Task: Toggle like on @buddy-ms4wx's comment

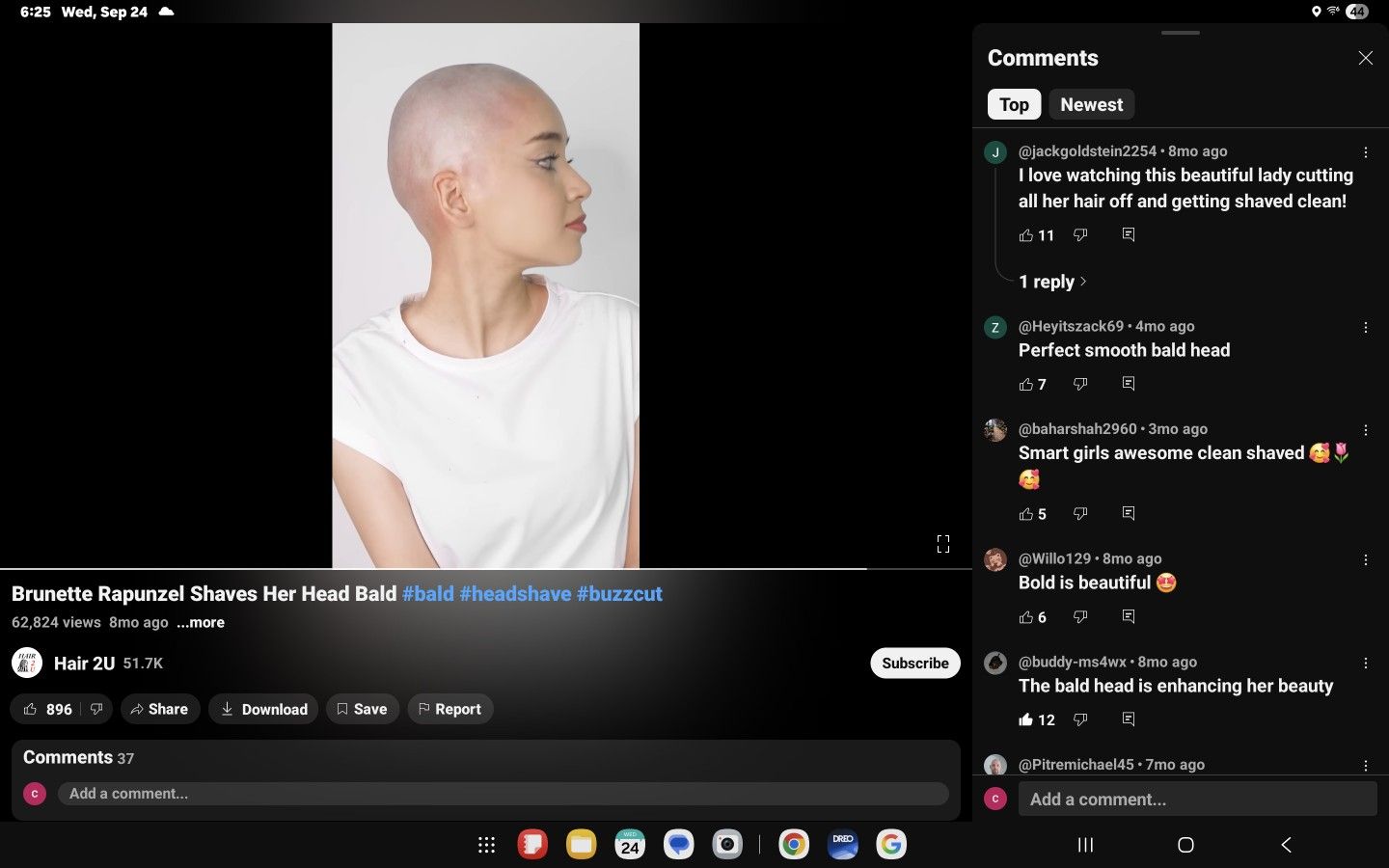Action: tap(1026, 719)
